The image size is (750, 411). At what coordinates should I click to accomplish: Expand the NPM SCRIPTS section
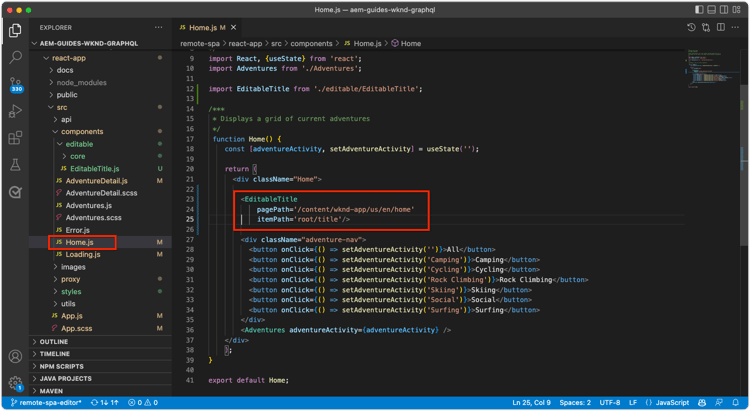[62, 365]
